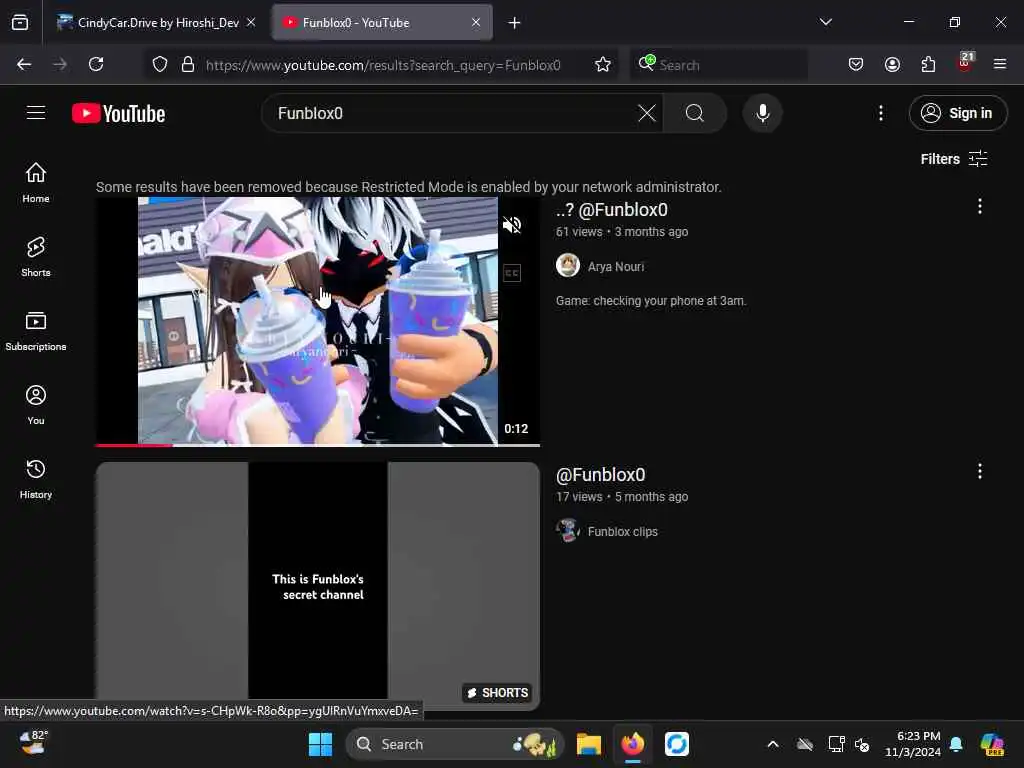Viewport: 1024px width, 768px height.
Task: Show hidden system tray icons
Action: 773,744
